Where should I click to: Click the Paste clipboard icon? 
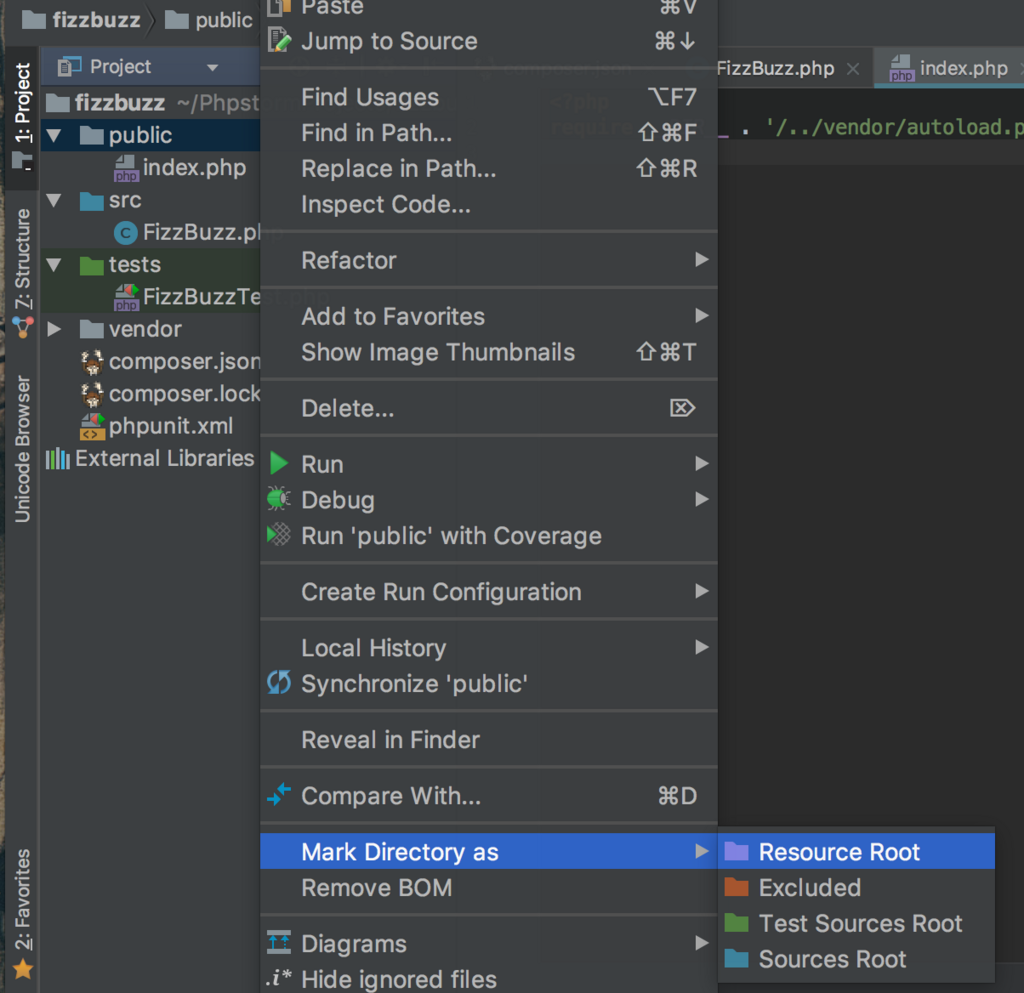(x=279, y=7)
